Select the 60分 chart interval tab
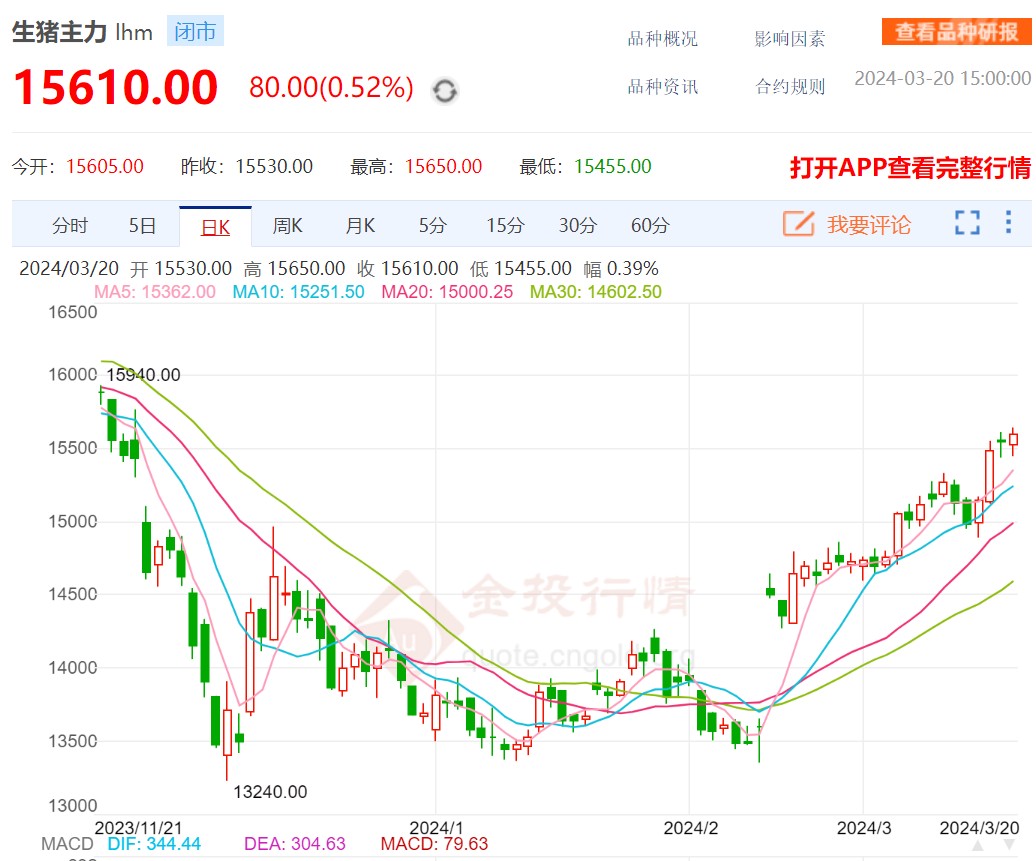Screen dimensions: 1036x861 pyautogui.click(x=650, y=226)
